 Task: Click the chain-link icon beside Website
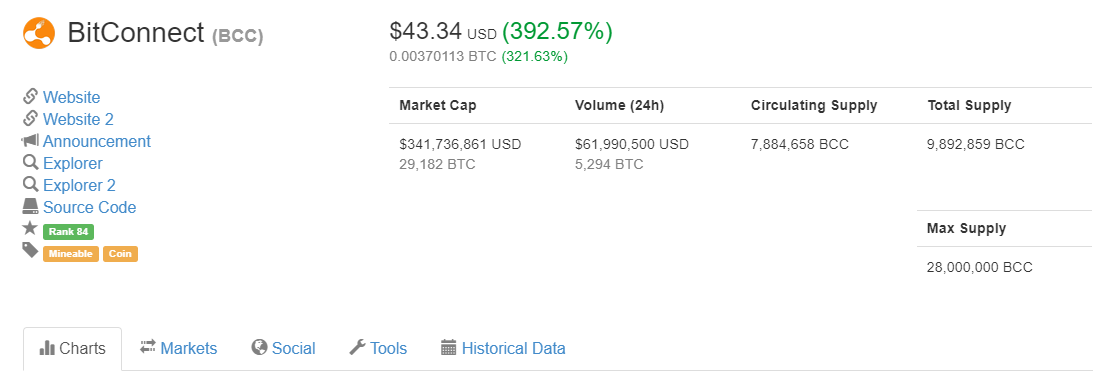point(30,96)
